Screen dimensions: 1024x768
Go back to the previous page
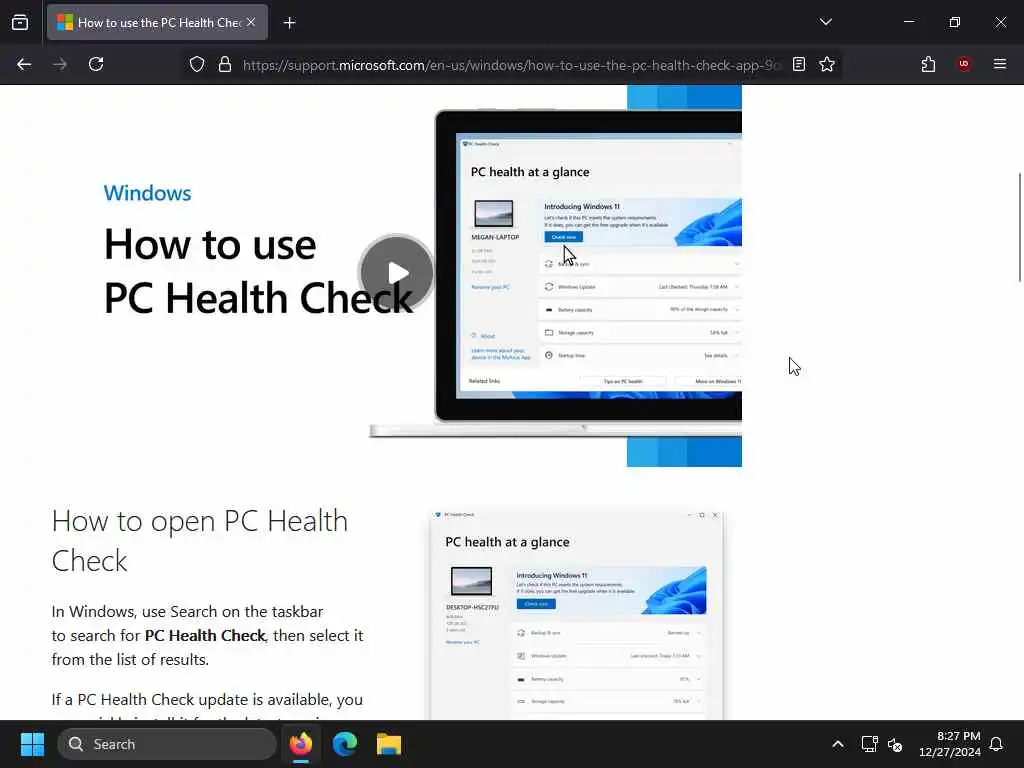coord(24,64)
